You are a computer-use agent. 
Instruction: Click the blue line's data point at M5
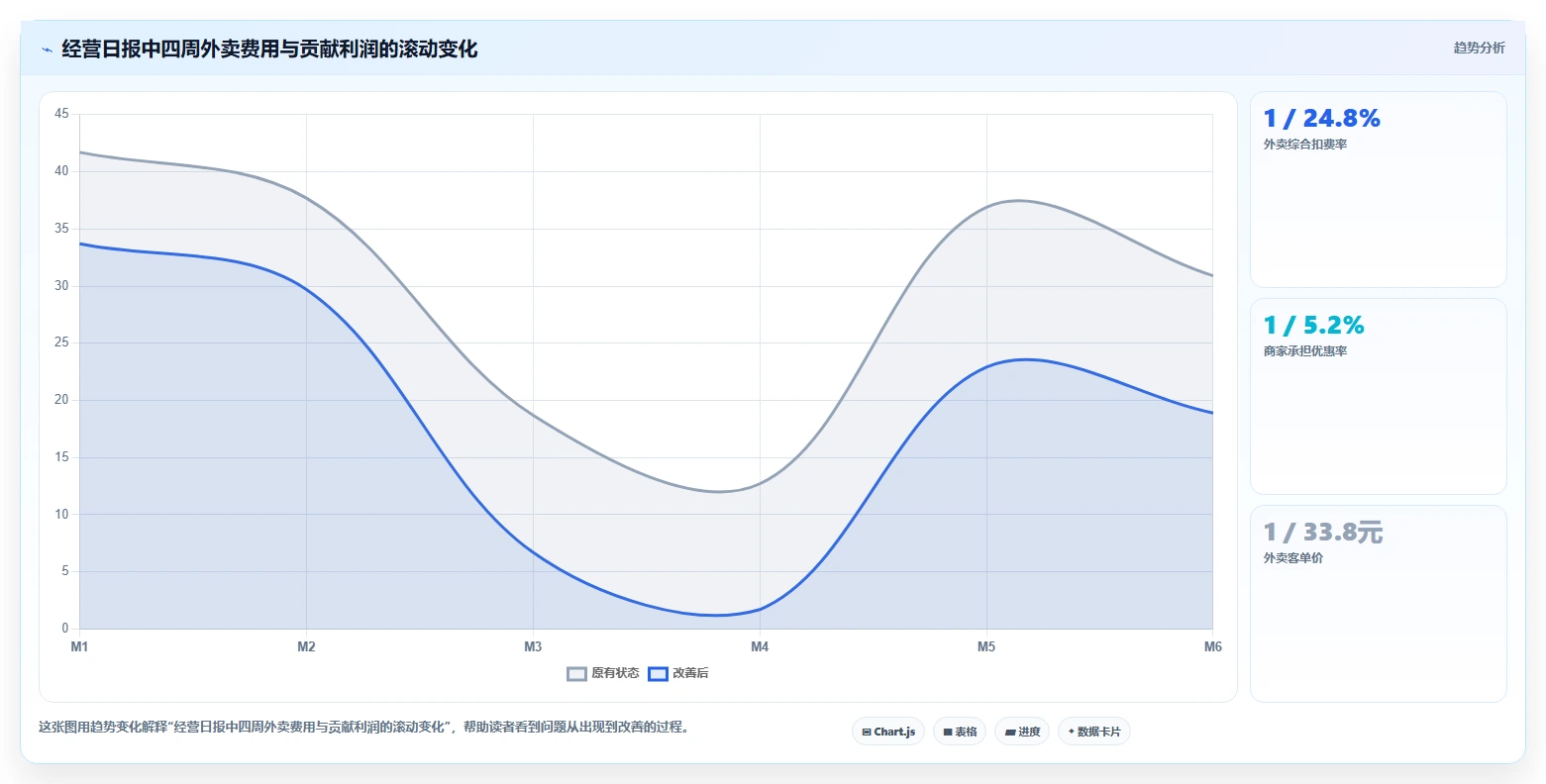click(x=986, y=365)
